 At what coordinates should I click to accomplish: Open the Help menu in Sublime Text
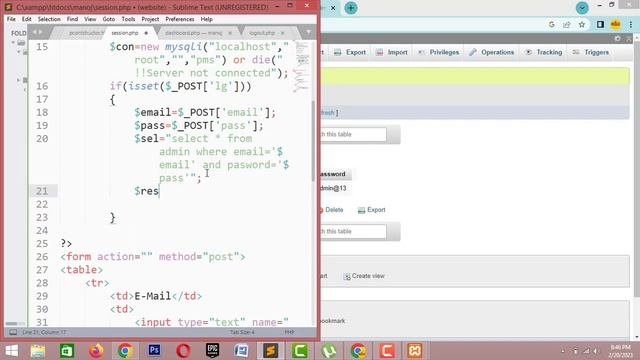coord(207,19)
